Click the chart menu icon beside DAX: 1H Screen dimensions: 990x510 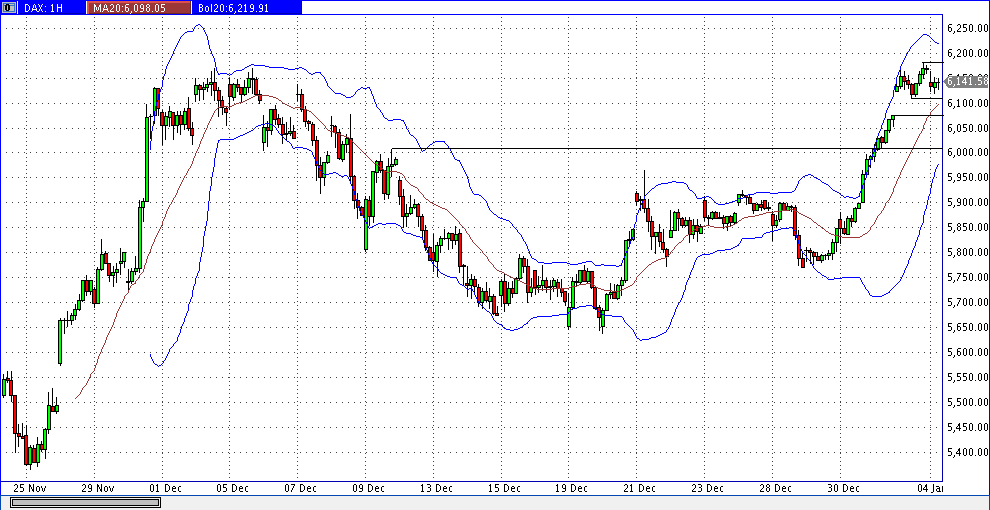click(x=8, y=8)
